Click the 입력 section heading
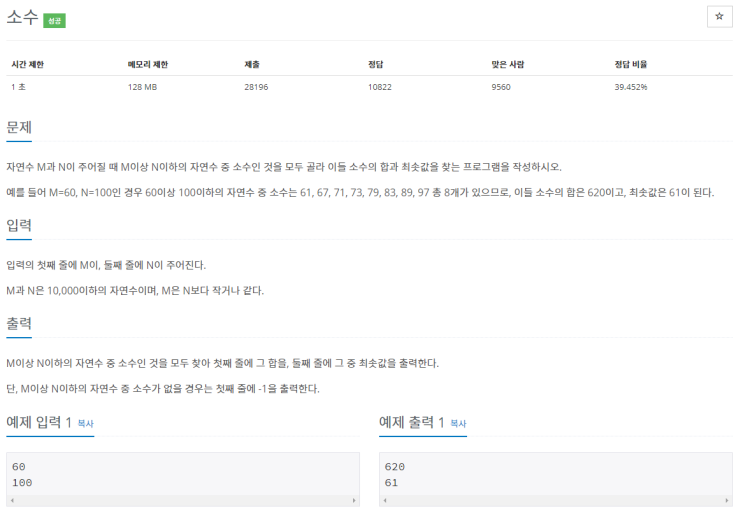This screenshot has height=518, width=743. [x=19, y=225]
